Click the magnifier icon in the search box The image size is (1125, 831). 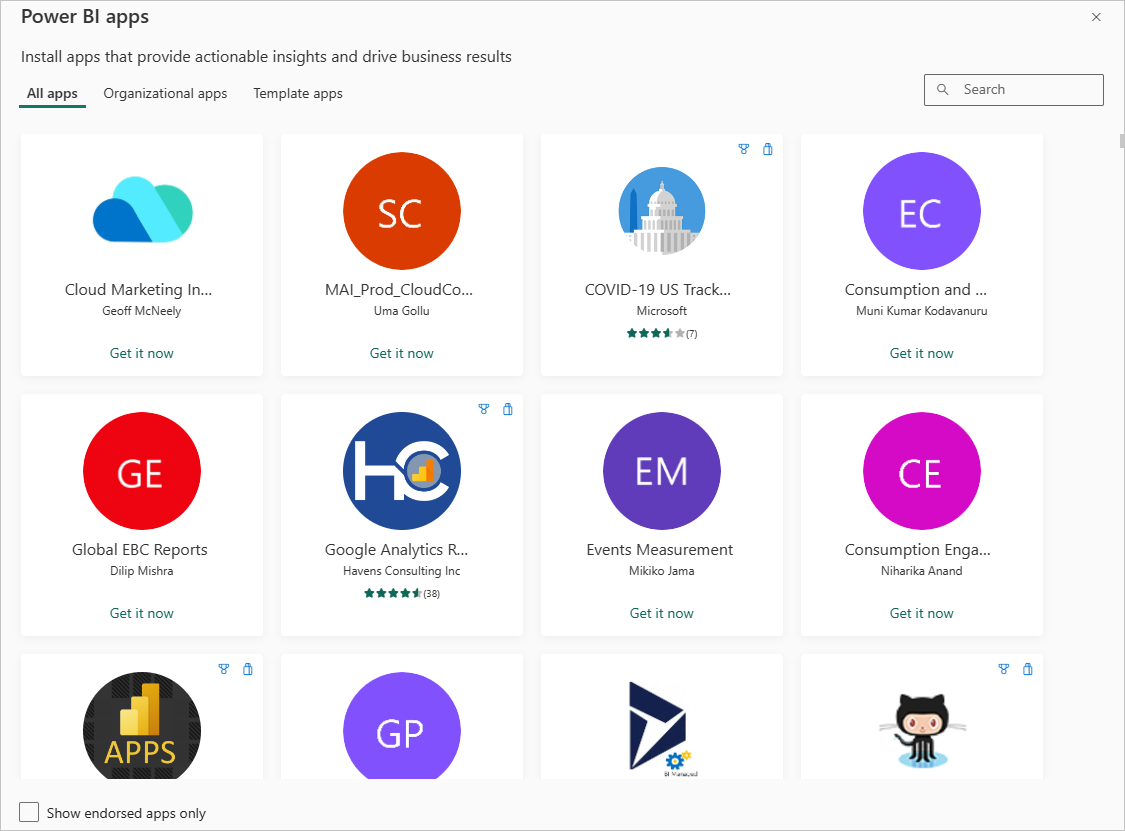tap(943, 90)
